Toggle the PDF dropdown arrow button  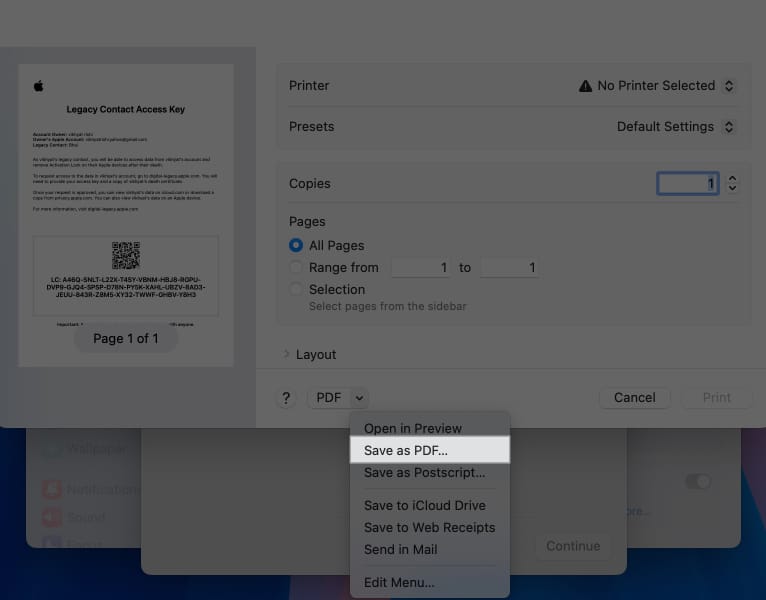359,398
